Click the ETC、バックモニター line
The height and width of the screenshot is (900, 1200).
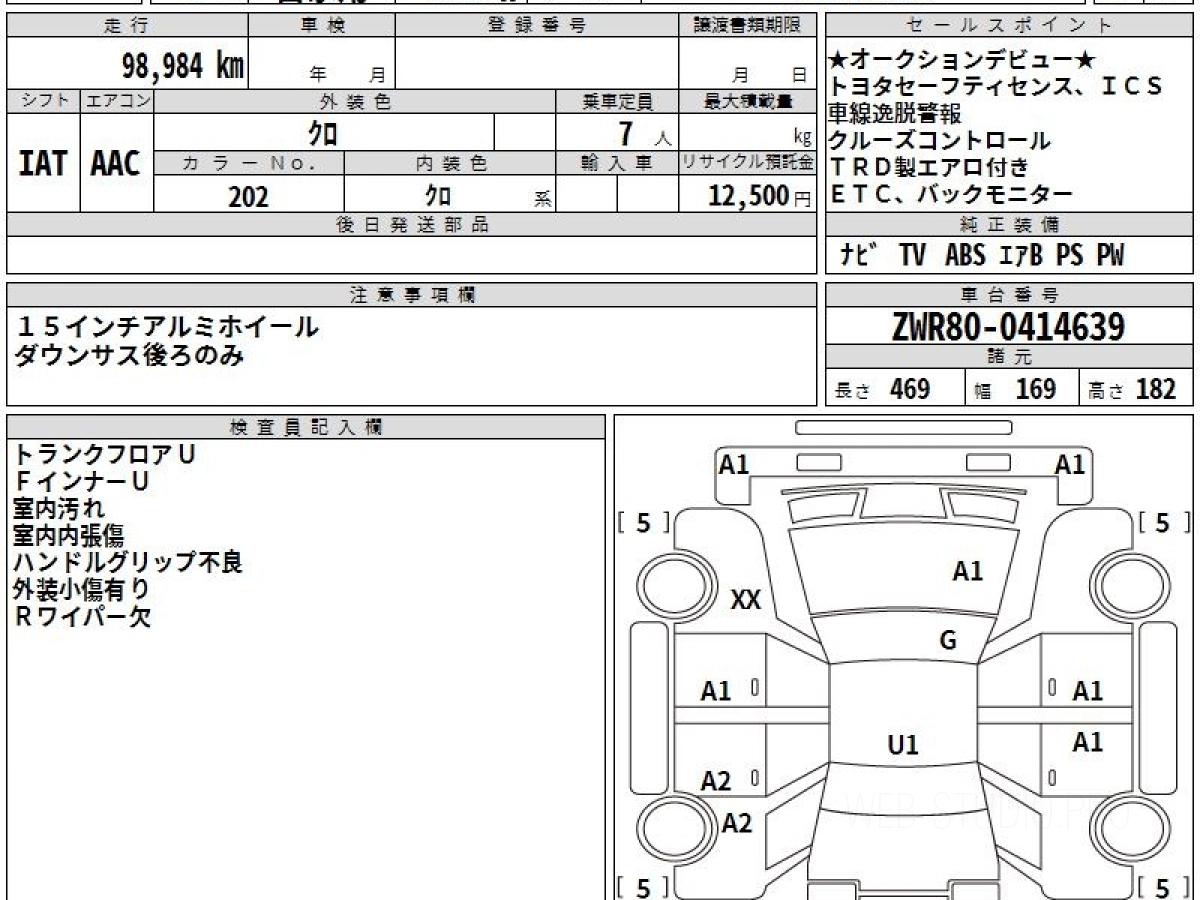(x=950, y=194)
